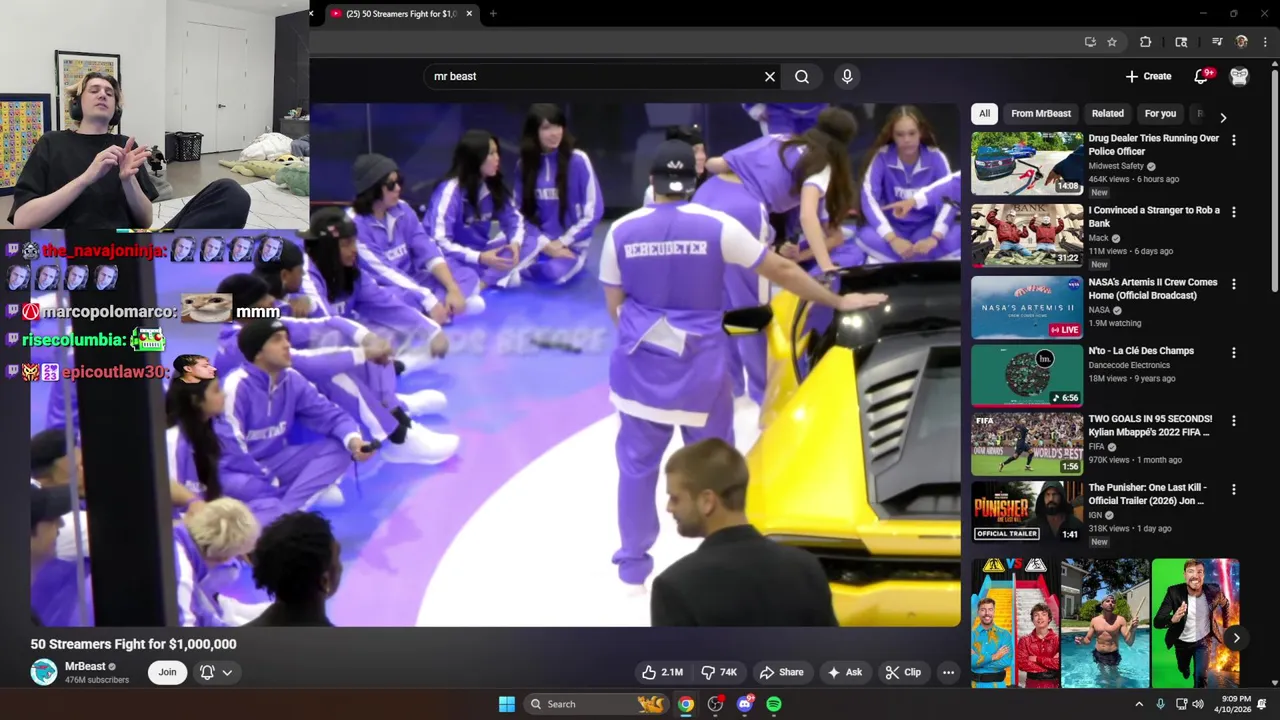Open YouTube notifications bell with 9+ badge

click(1202, 76)
